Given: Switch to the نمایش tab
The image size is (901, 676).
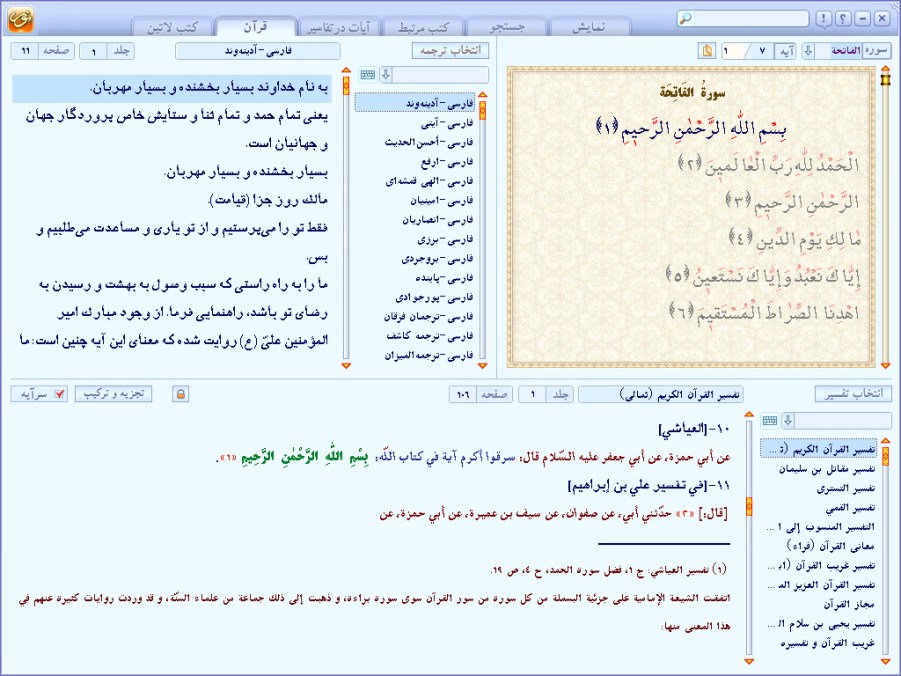Looking at the screenshot, I should tap(590, 27).
